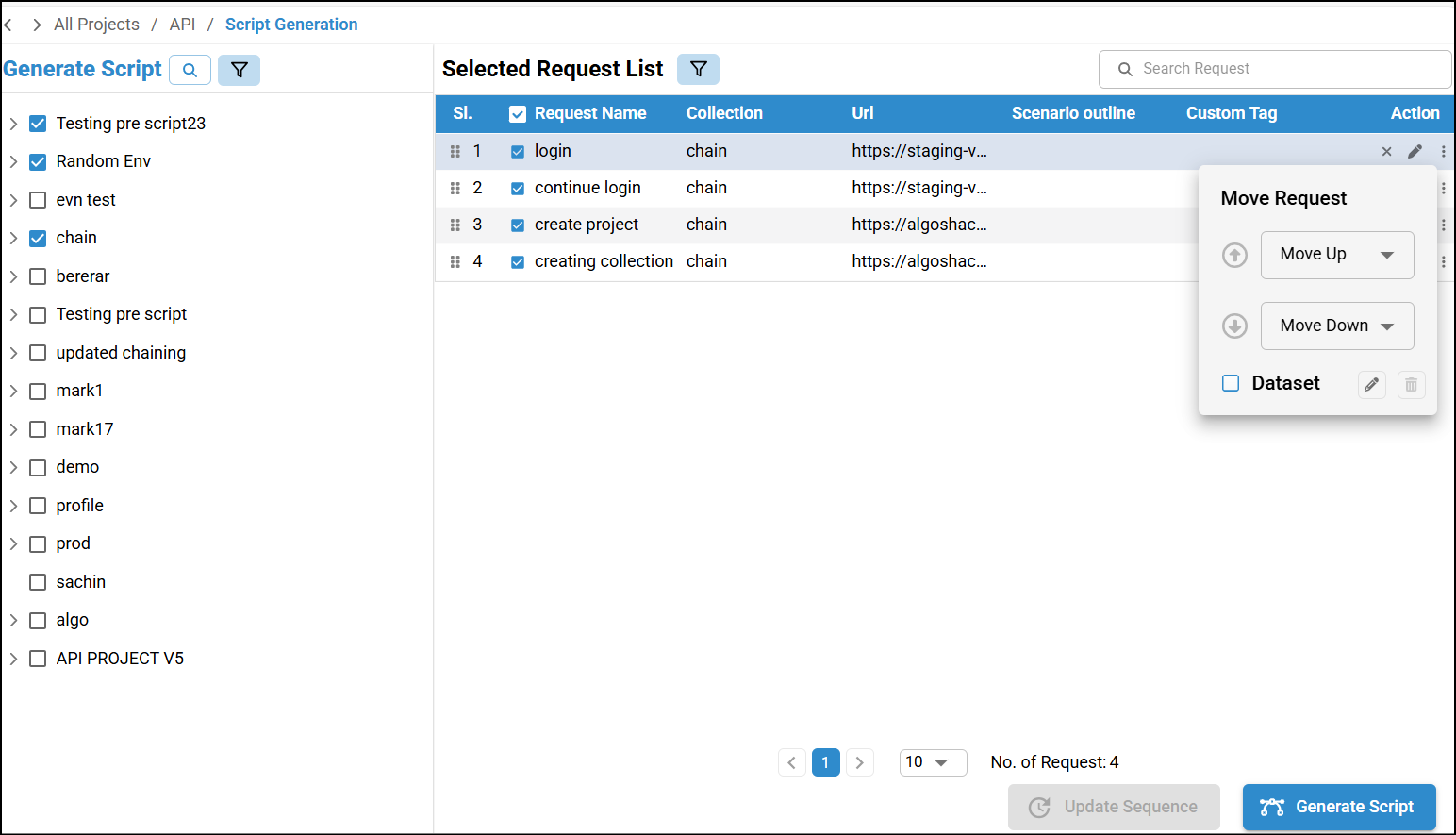Select the sachin collection label
1456x835 pixels.
coord(81,582)
